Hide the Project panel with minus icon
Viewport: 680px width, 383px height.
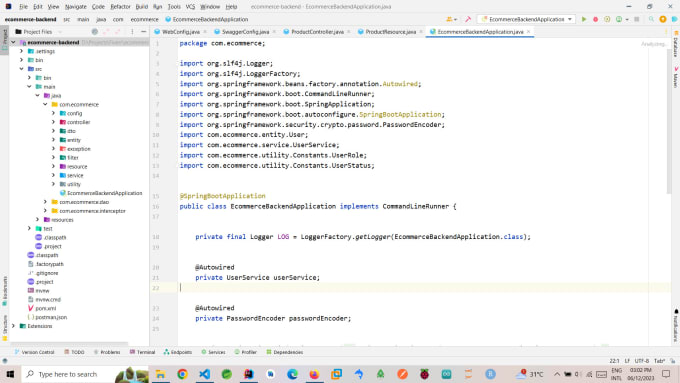click(x=144, y=32)
